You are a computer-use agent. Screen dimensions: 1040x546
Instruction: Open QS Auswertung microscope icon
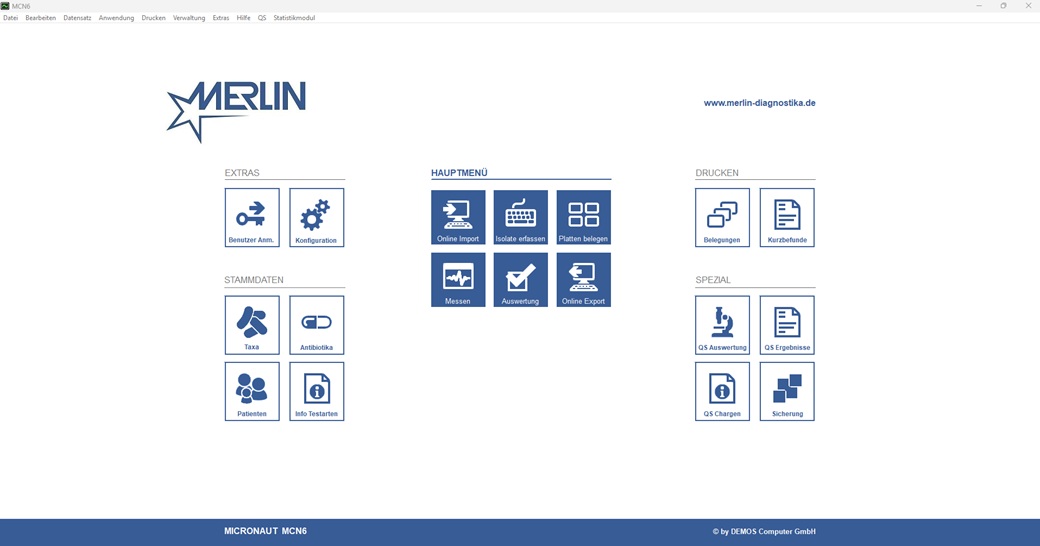(722, 324)
